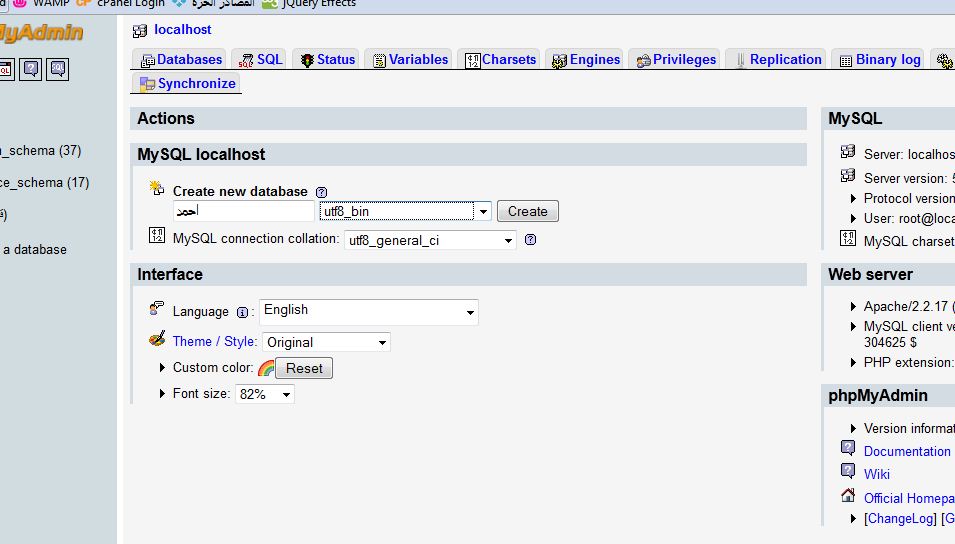
Task: Open the Variables tab
Action: click(409, 59)
